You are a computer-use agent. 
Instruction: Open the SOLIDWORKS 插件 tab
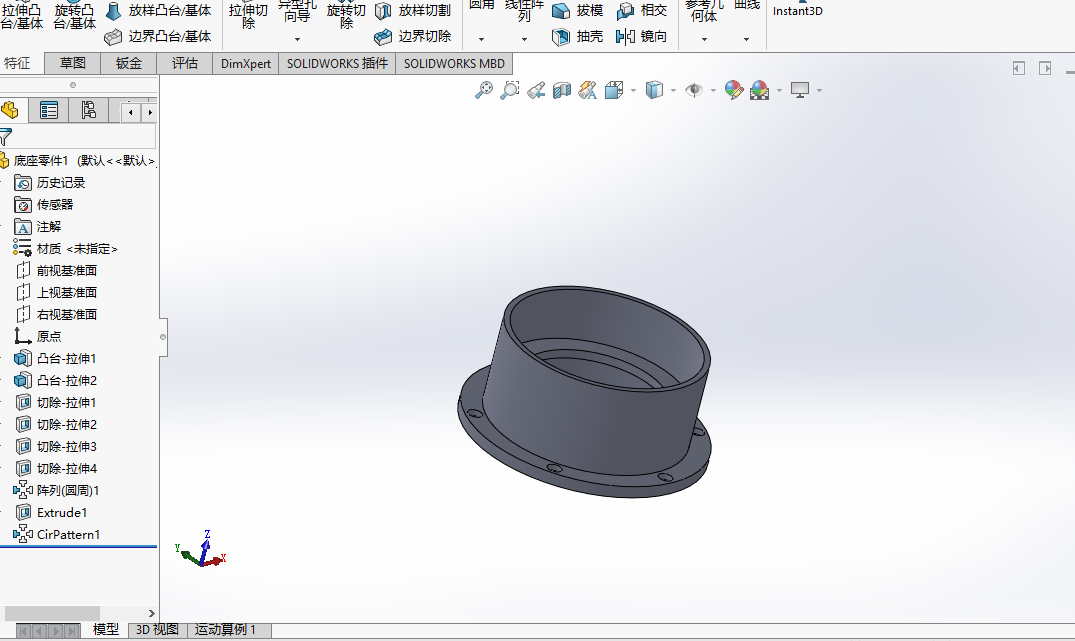[x=337, y=63]
